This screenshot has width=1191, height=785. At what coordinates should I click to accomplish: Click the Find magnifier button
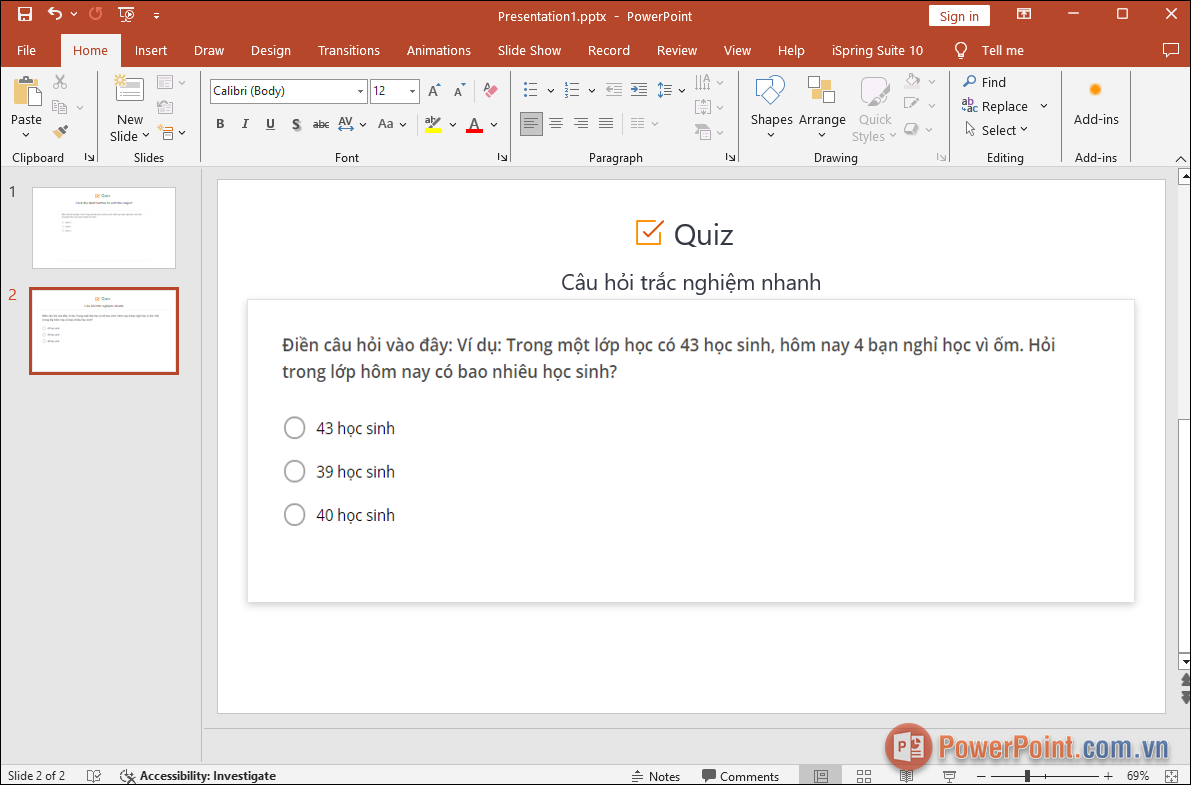984,82
